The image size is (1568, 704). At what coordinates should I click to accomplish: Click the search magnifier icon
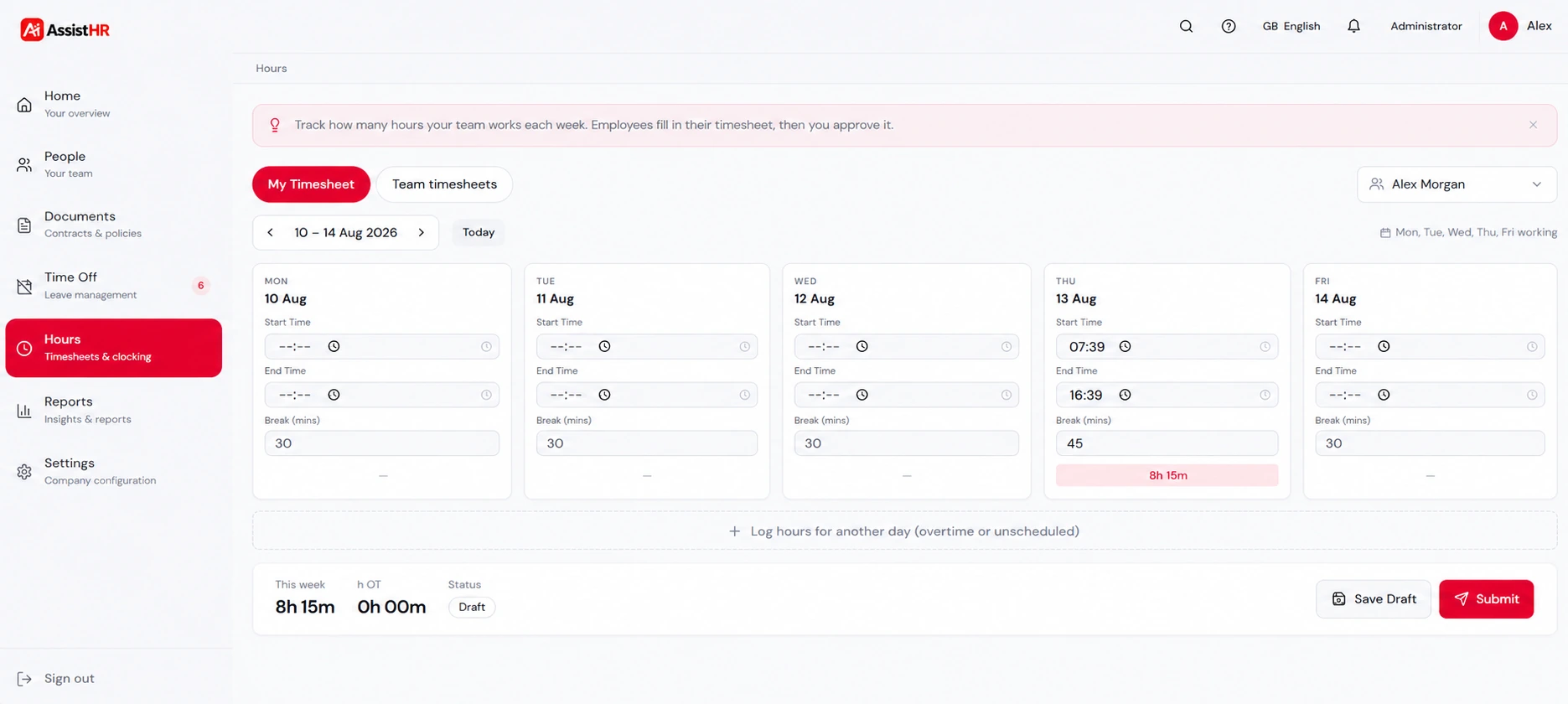tap(1186, 26)
